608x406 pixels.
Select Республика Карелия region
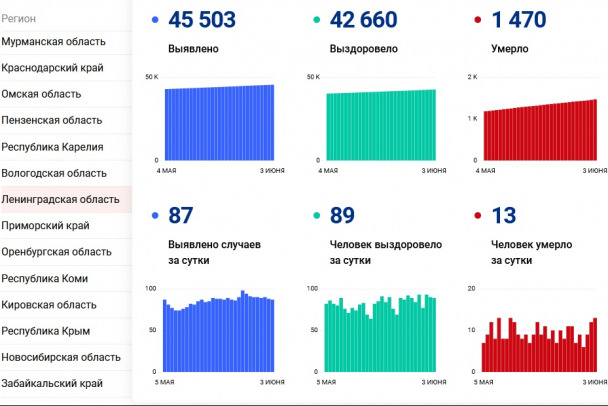[52, 147]
